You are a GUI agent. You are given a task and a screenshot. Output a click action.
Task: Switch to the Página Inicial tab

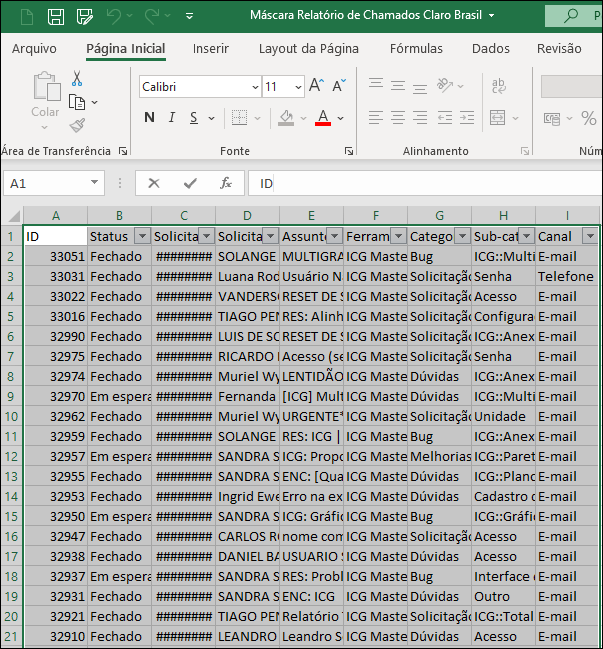pos(126,48)
